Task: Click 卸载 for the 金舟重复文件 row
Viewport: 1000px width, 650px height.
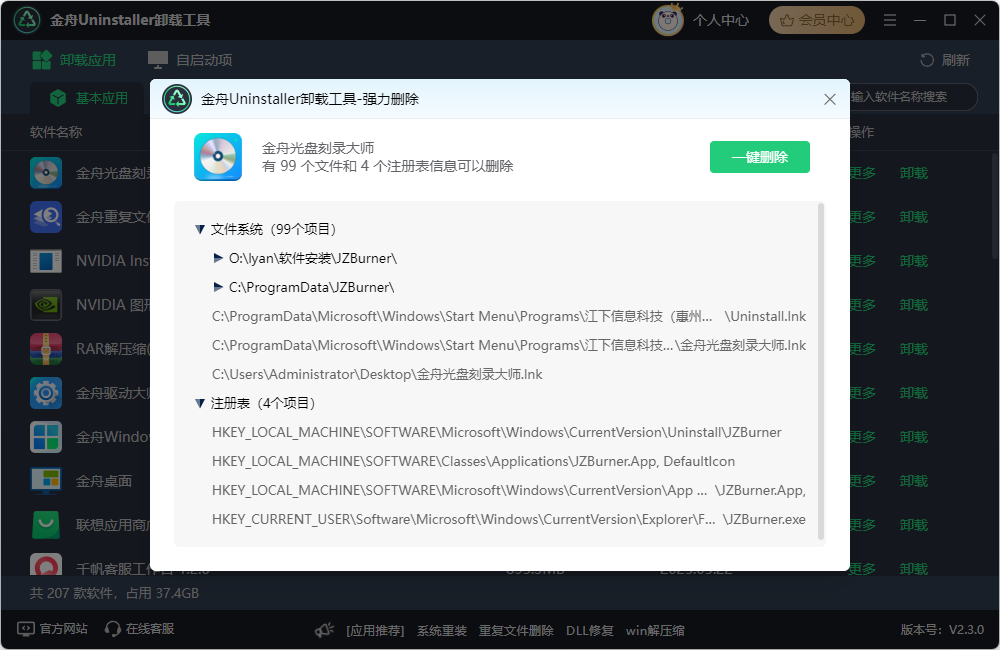Action: coord(913,217)
